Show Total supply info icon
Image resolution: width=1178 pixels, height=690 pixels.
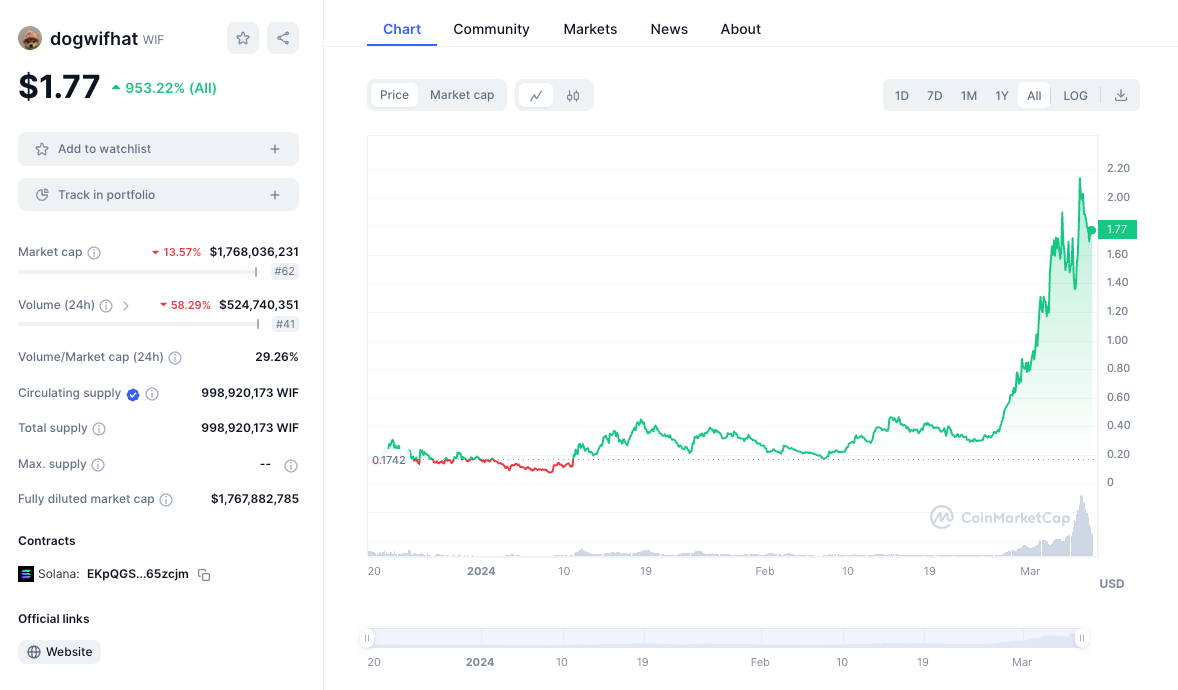pyautogui.click(x=99, y=428)
